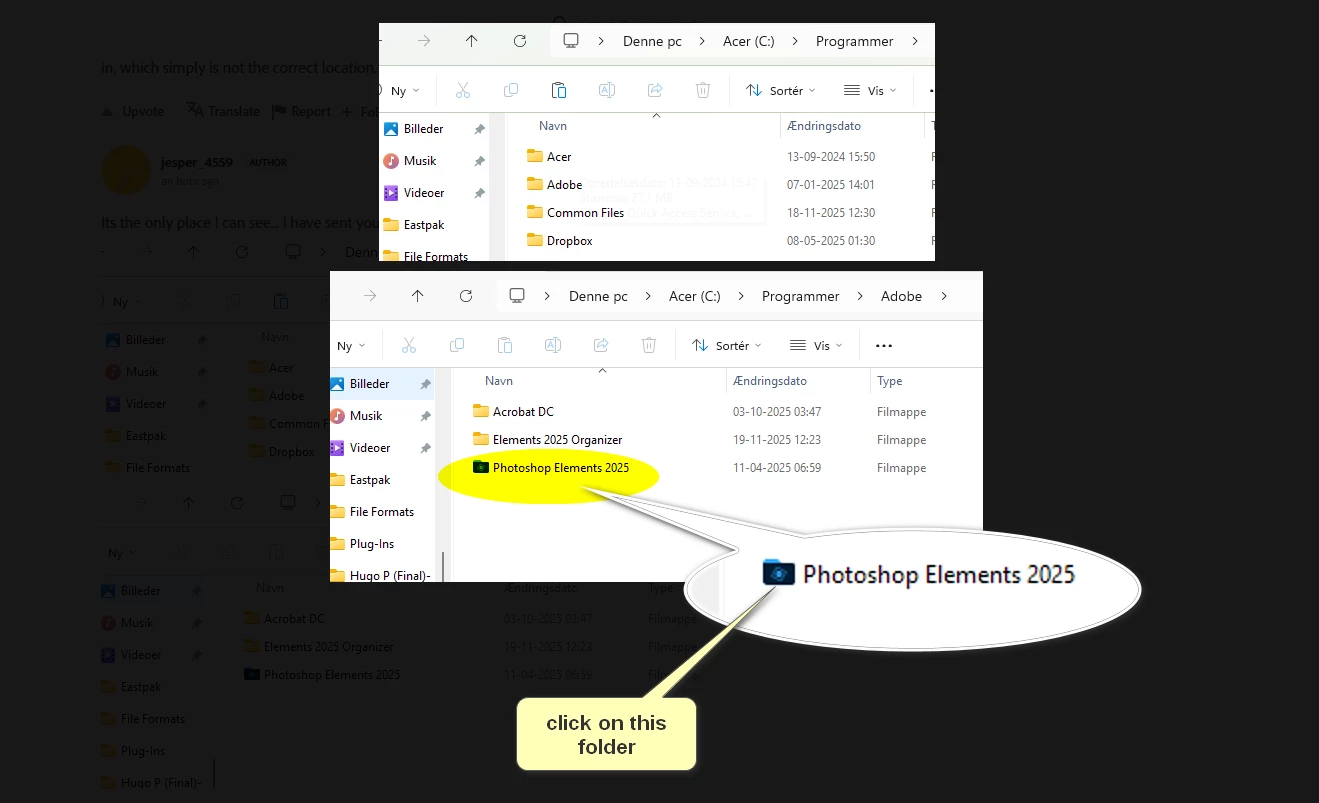Click the Up arrow in the Programmer window
1319x803 pixels.
pyautogui.click(x=472, y=41)
